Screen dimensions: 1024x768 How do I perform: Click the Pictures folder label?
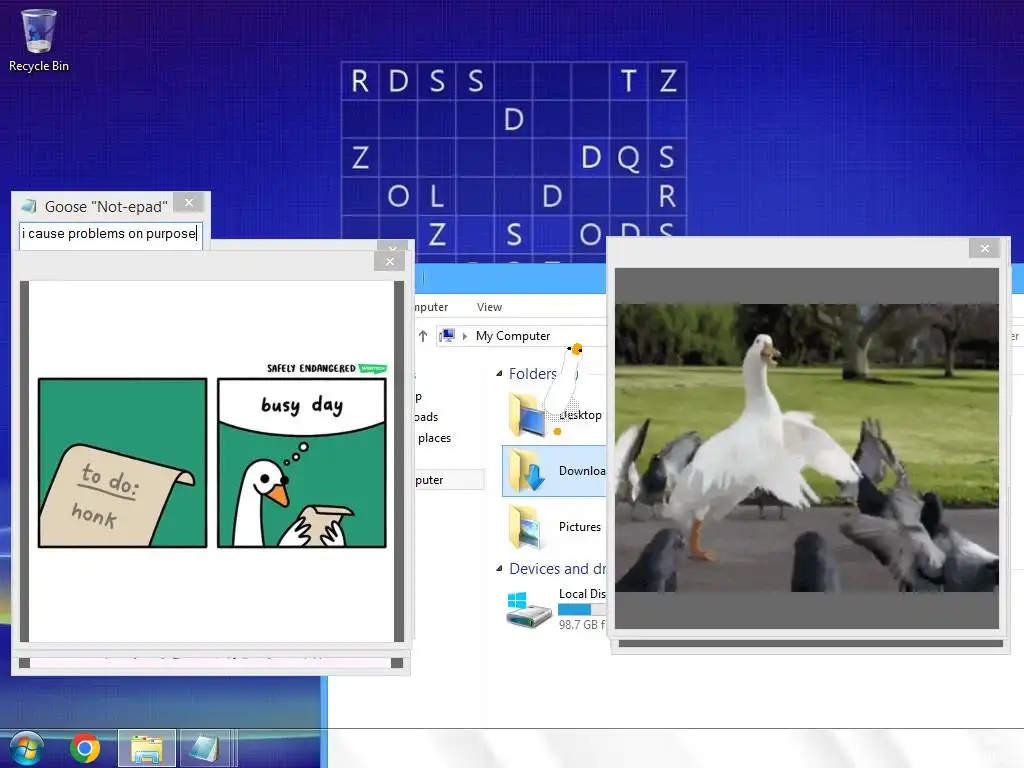click(x=579, y=526)
